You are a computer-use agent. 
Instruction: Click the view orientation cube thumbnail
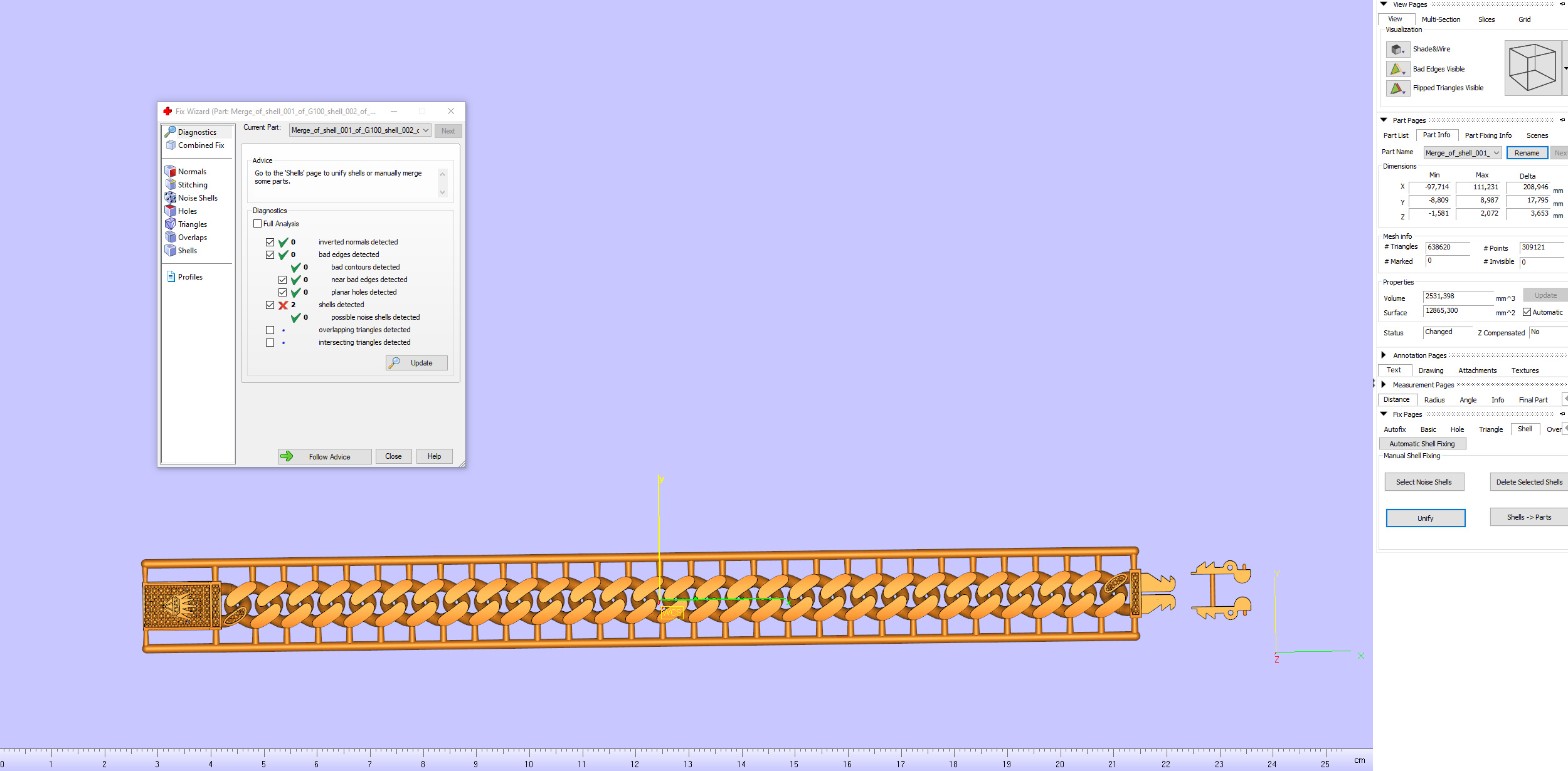pyautogui.click(x=1533, y=68)
